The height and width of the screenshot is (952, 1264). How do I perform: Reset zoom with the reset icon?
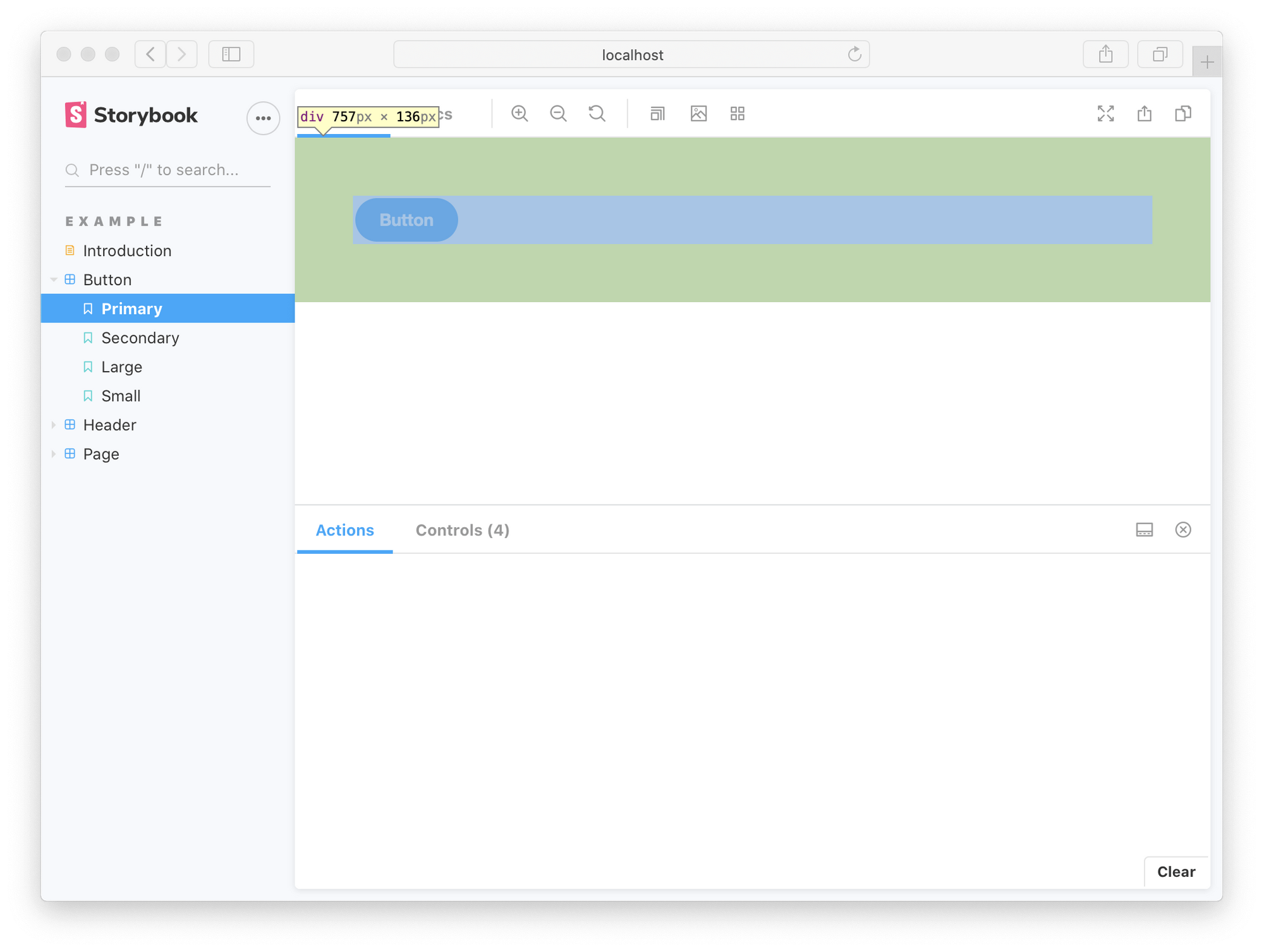coord(597,114)
